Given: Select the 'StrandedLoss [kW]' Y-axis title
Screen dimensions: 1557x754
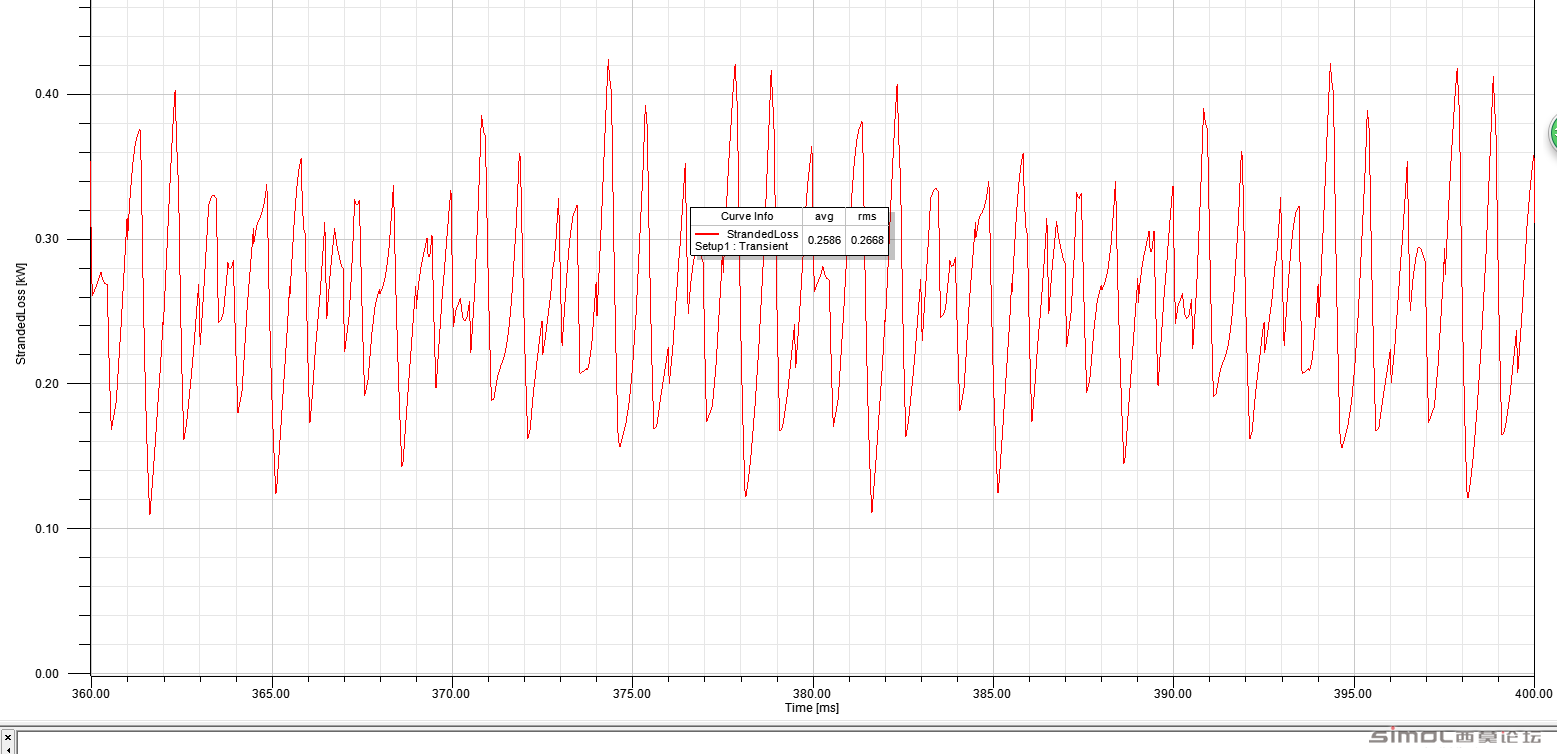Looking at the screenshot, I should click(x=20, y=312).
